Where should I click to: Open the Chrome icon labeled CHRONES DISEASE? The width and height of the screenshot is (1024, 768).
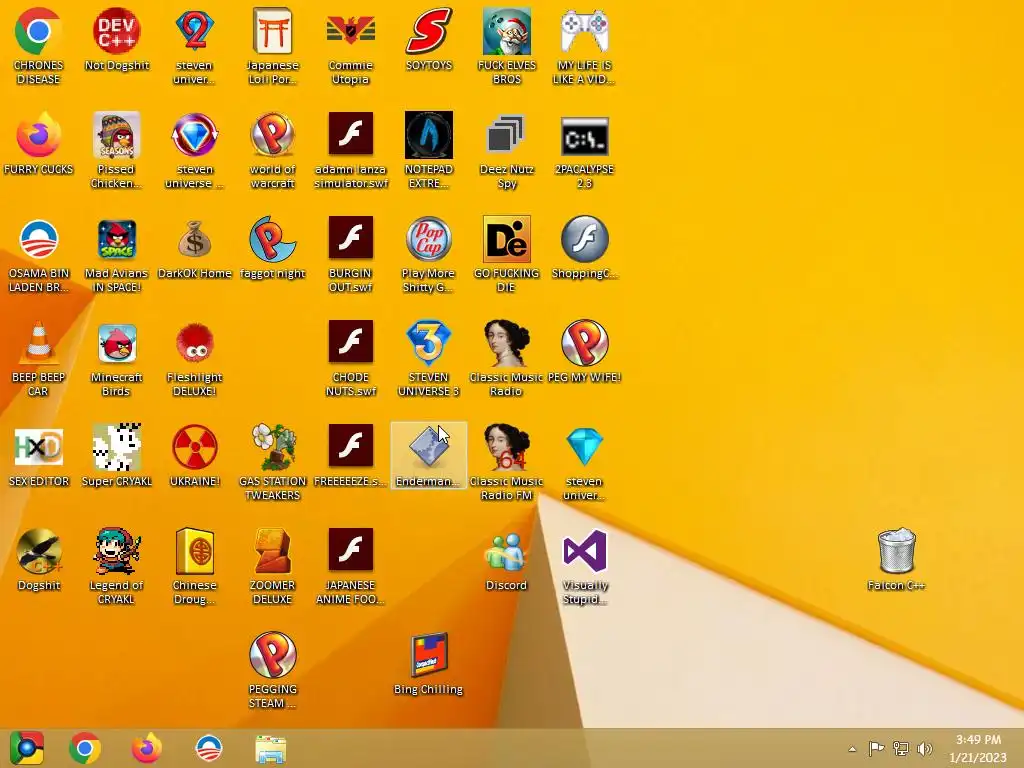coord(38,31)
